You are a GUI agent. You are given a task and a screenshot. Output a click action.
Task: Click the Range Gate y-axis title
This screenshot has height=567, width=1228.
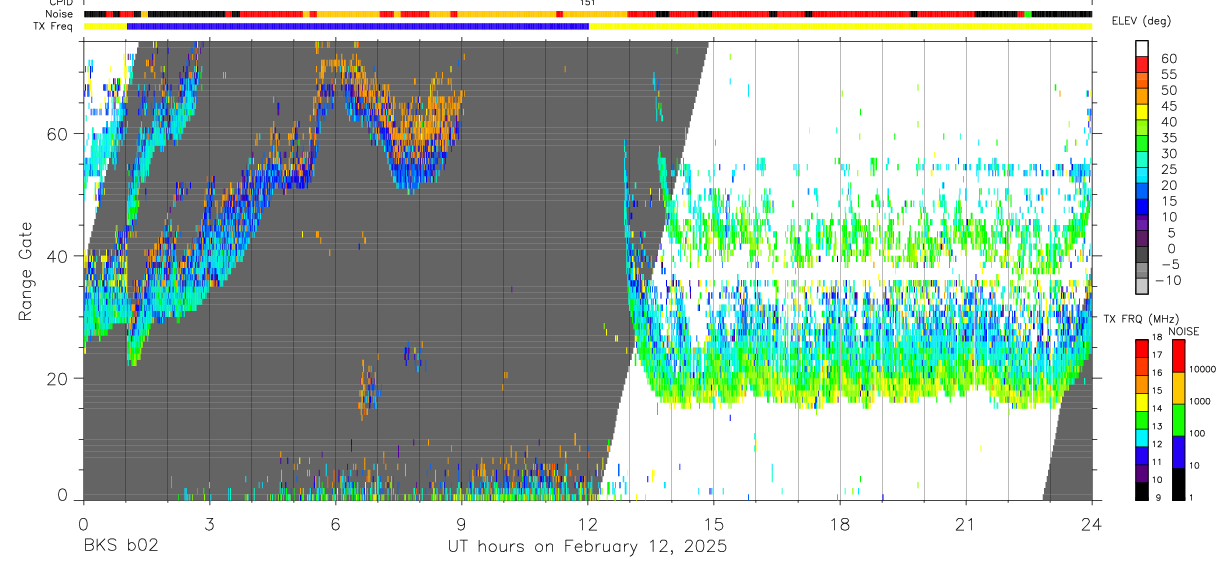tap(27, 271)
